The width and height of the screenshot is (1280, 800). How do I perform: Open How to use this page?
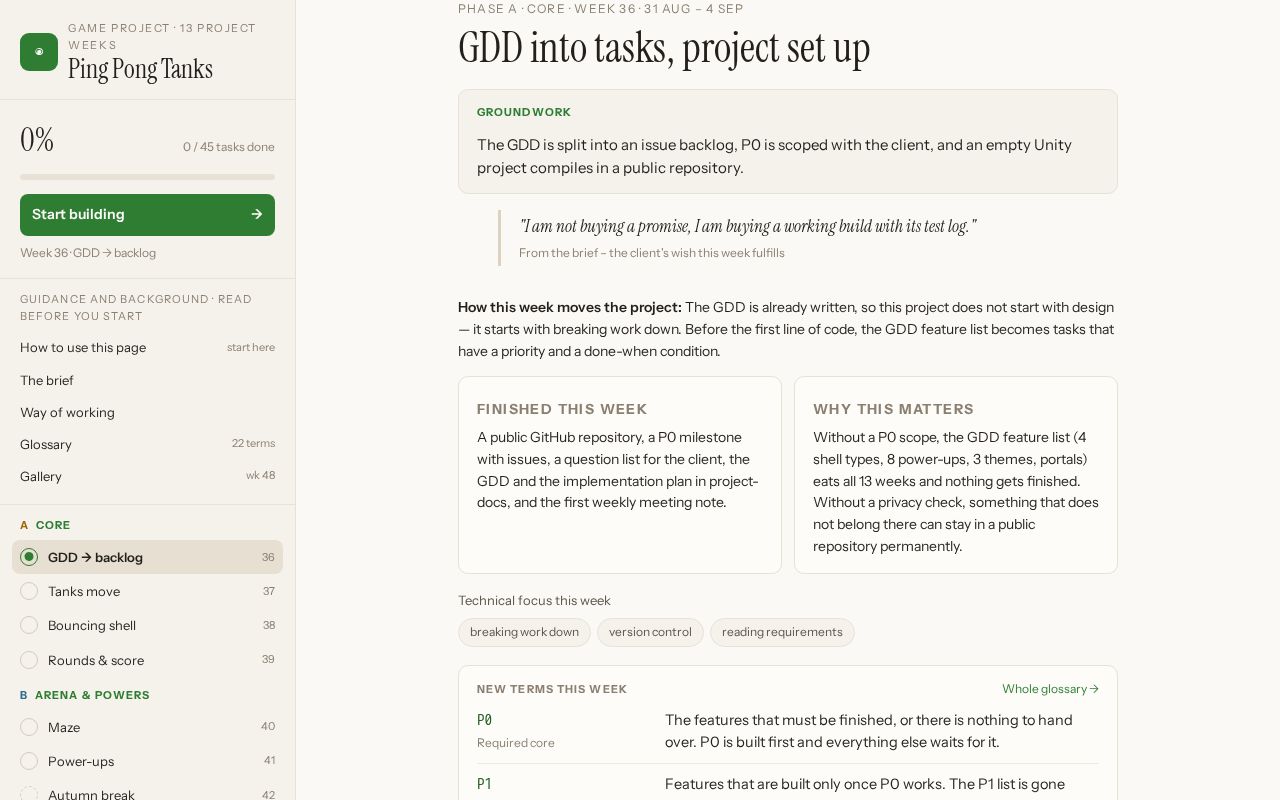tap(147, 348)
